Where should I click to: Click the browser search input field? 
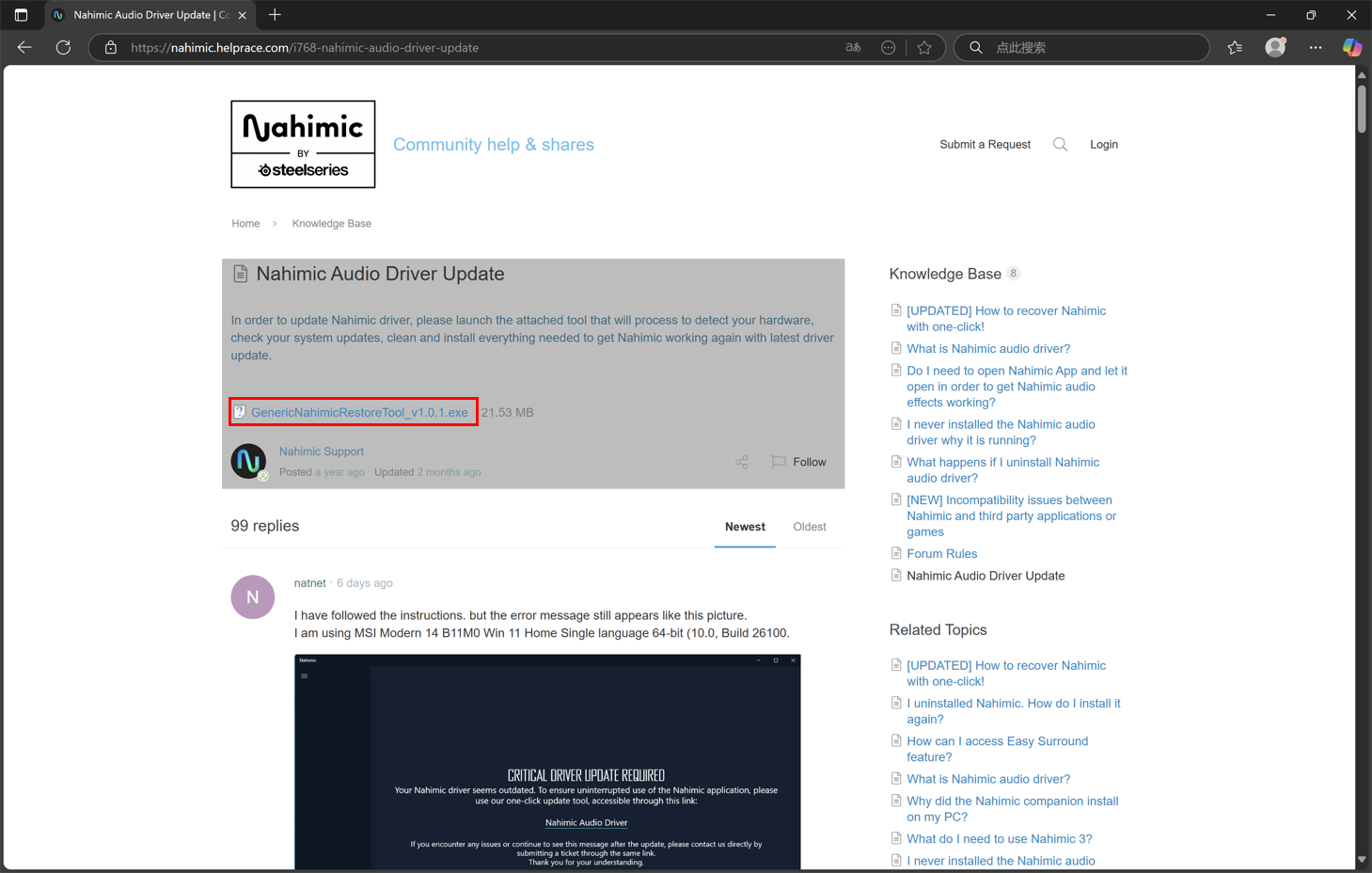coord(1091,47)
